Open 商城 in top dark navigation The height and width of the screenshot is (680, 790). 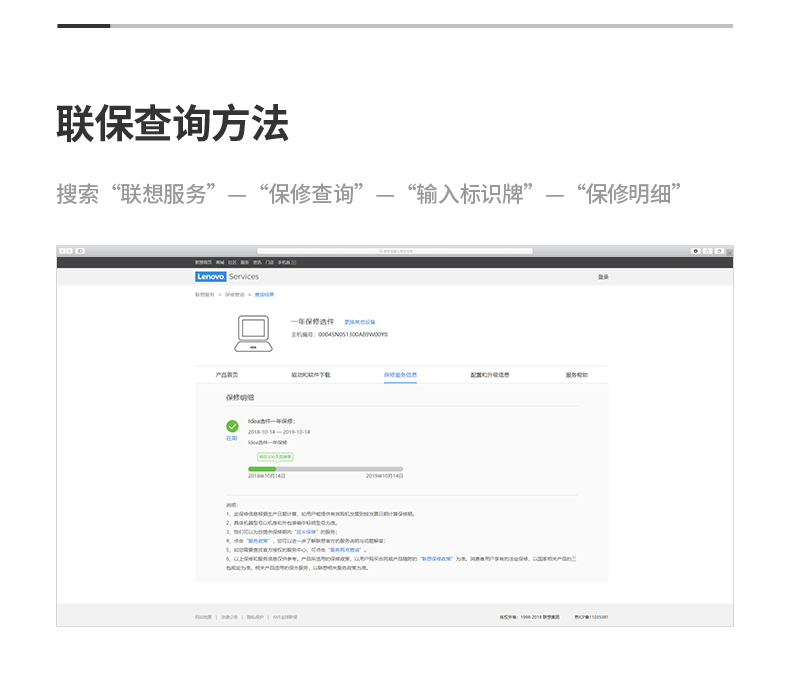pos(220,262)
